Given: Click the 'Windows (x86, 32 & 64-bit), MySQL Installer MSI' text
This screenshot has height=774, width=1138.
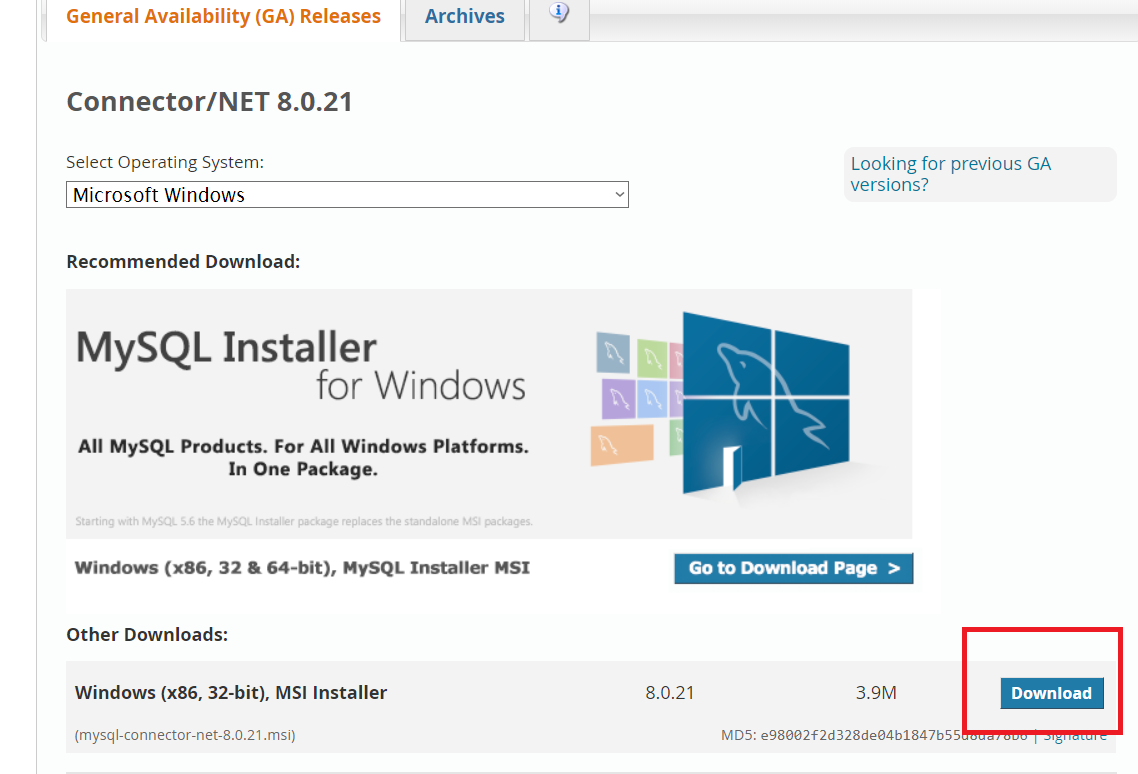Looking at the screenshot, I should (x=302, y=568).
